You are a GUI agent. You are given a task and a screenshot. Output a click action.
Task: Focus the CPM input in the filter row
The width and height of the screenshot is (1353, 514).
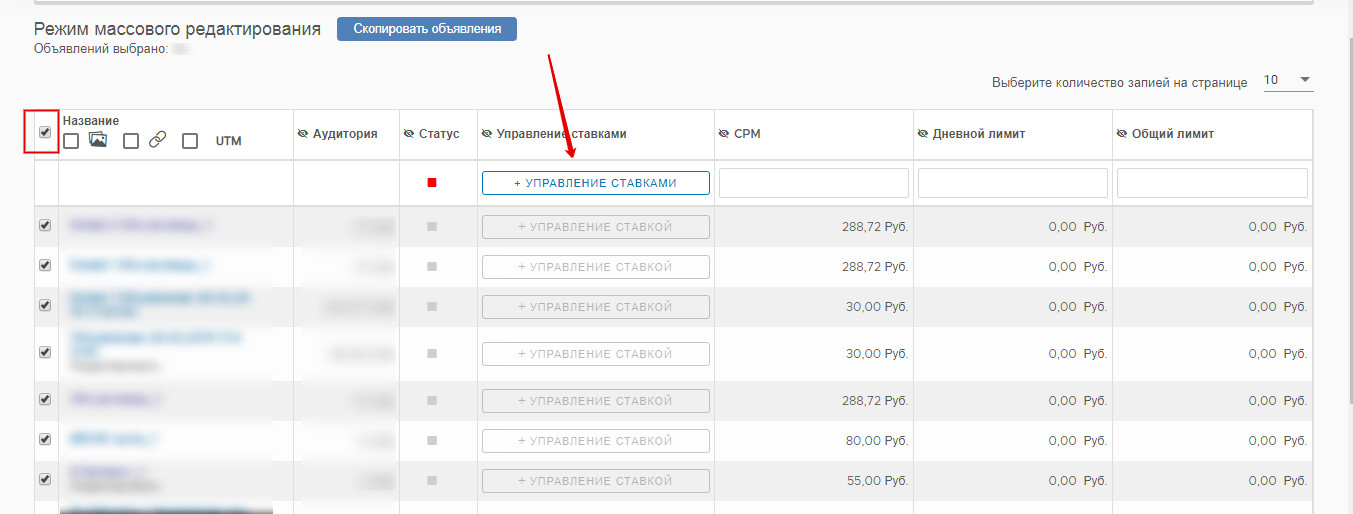[814, 183]
